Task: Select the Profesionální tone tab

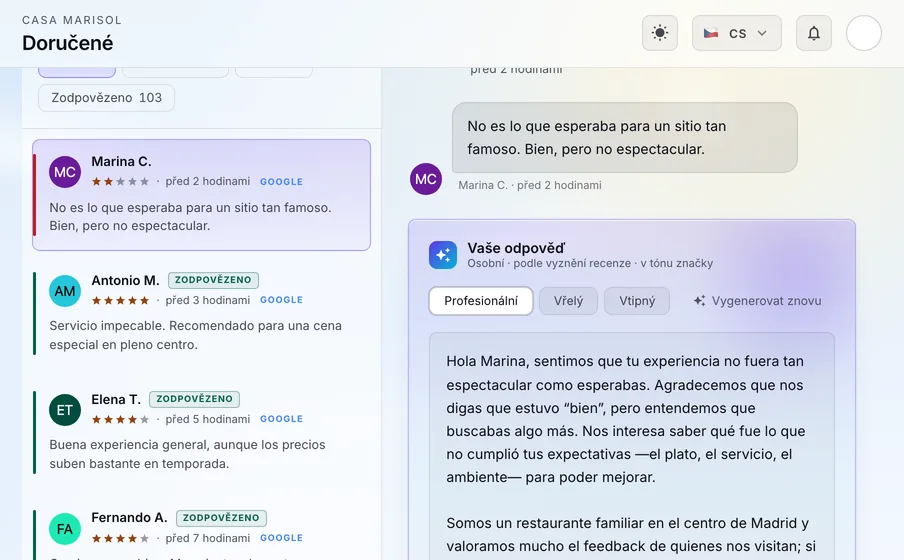Action: tap(481, 301)
